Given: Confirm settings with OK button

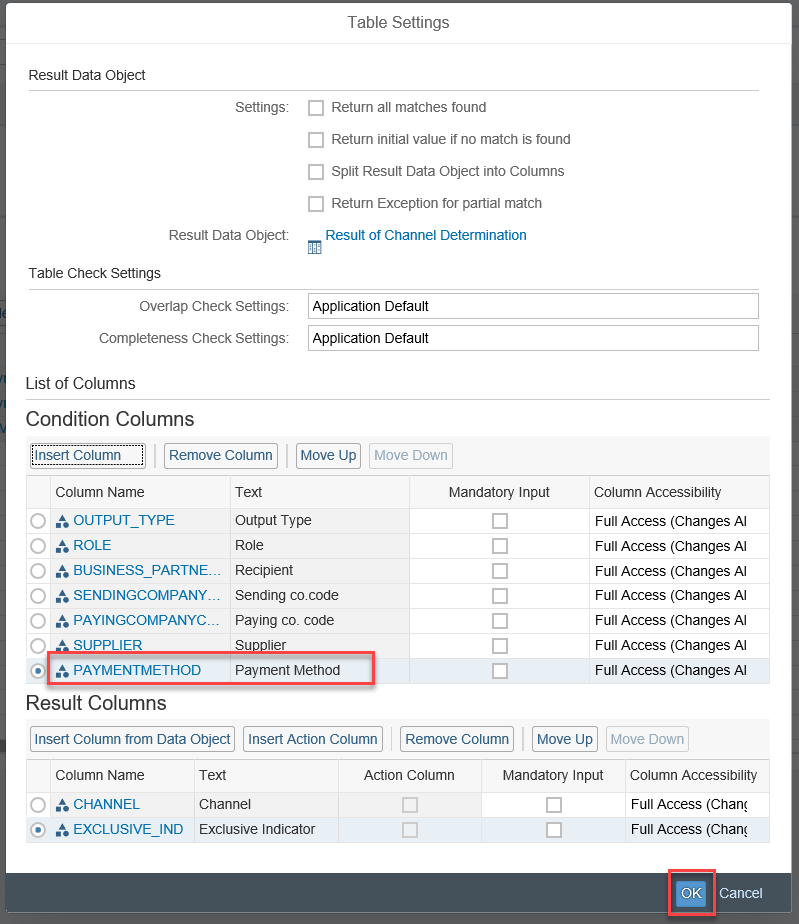Looking at the screenshot, I should 691,893.
